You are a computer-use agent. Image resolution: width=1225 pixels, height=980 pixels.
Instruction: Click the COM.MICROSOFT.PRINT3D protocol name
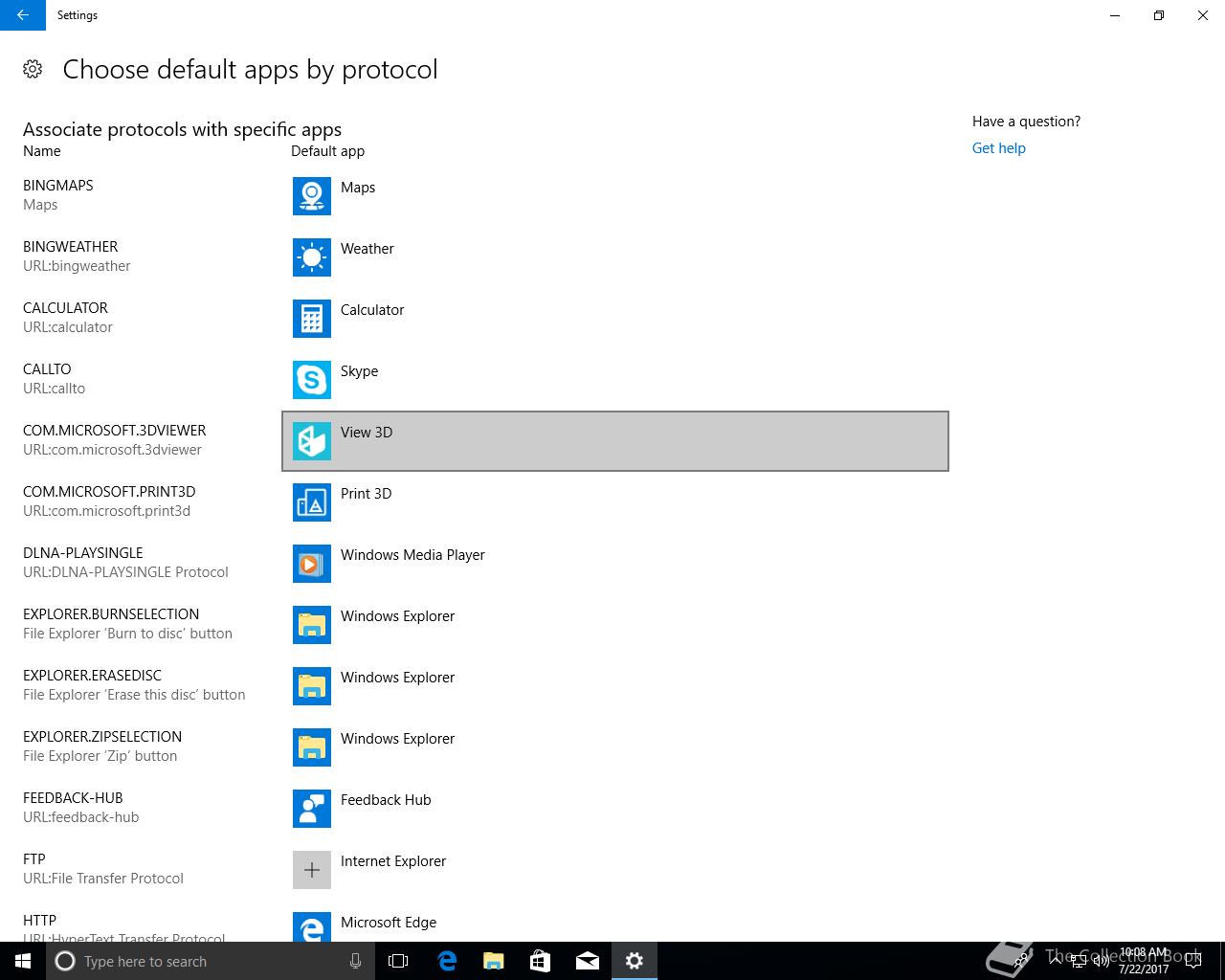coord(109,492)
